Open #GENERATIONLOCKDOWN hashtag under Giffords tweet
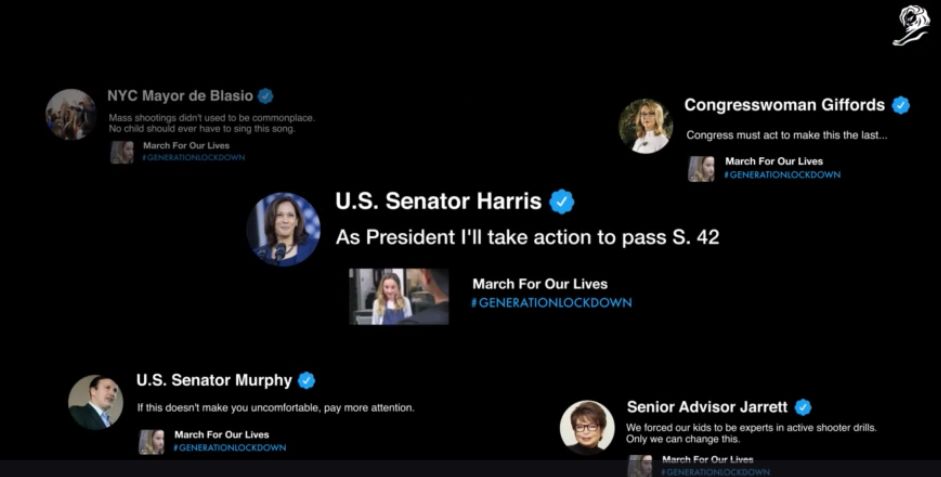941x477 pixels. tap(783, 175)
